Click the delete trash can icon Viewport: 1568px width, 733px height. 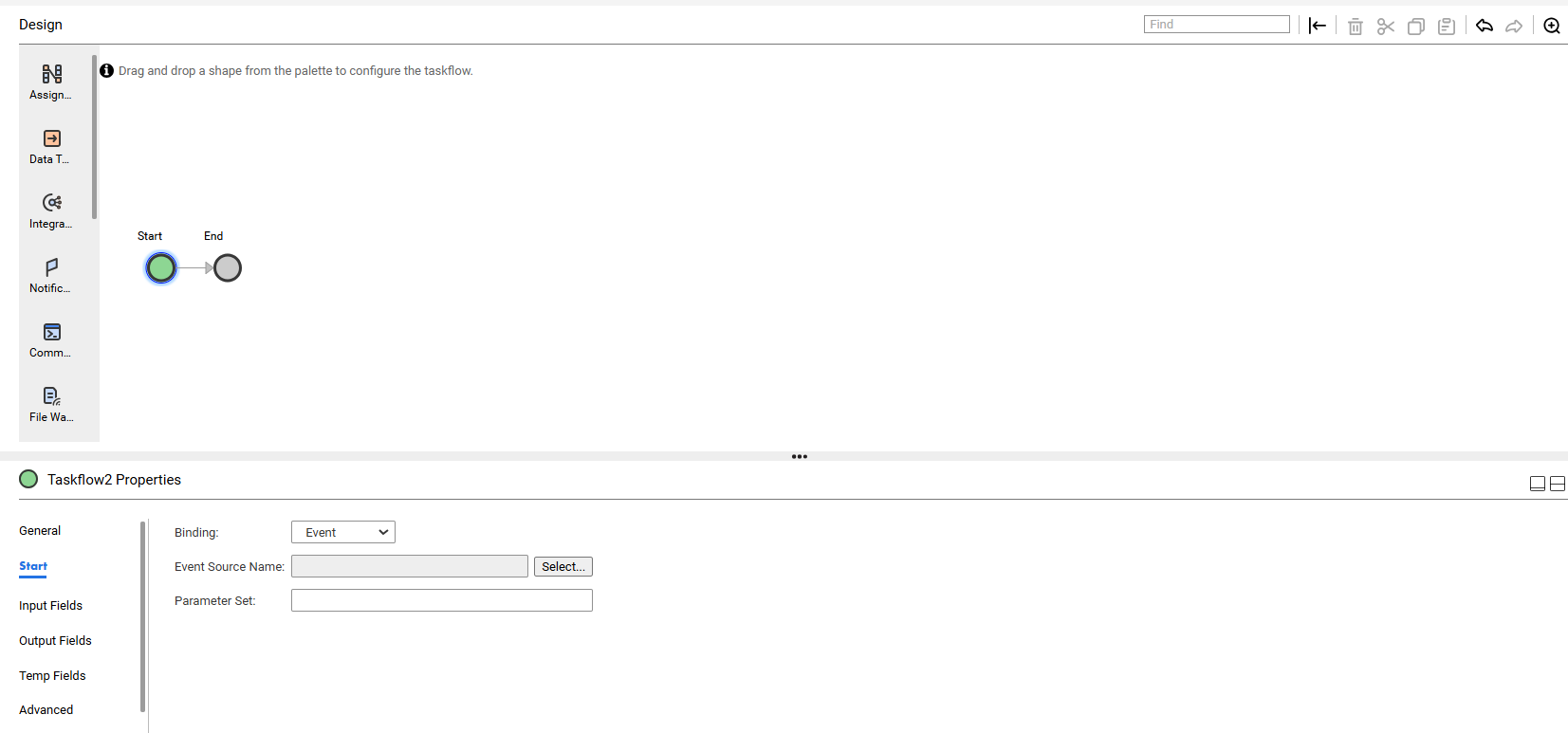pyautogui.click(x=1356, y=27)
